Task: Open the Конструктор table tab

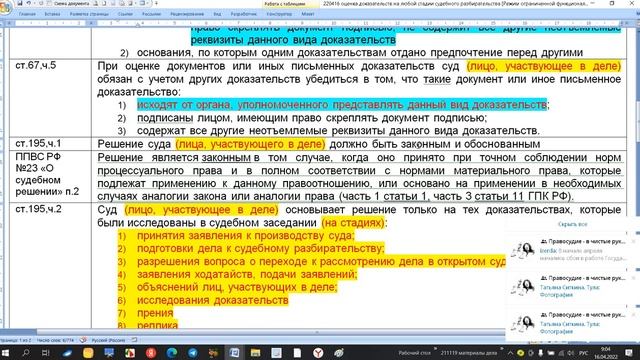Action: 279,14
